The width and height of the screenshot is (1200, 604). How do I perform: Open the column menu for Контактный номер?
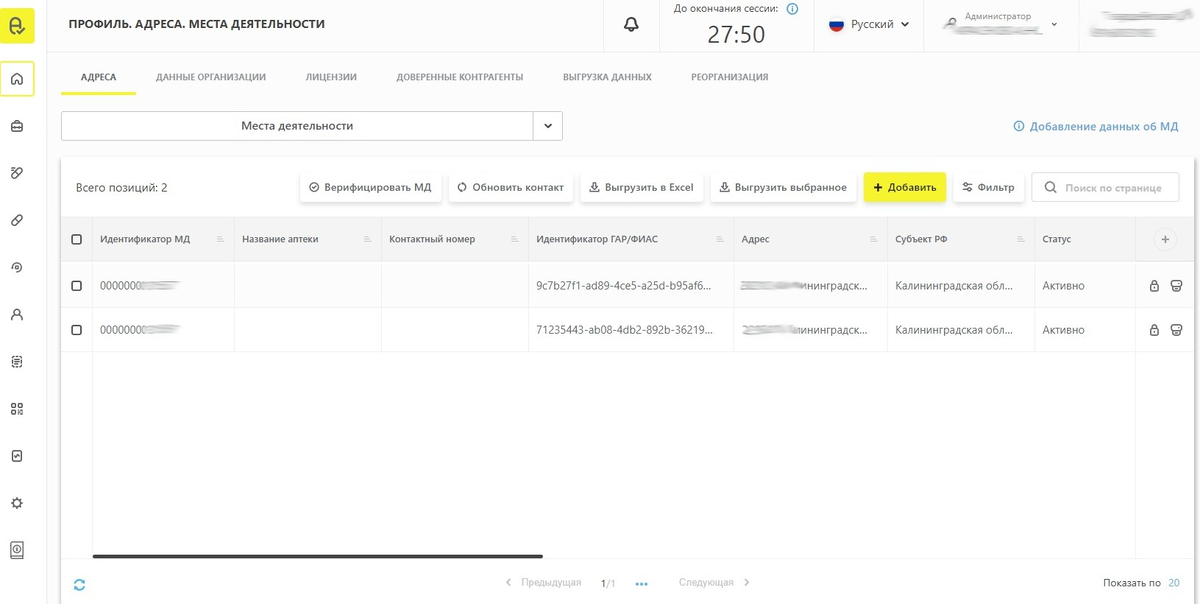514,239
